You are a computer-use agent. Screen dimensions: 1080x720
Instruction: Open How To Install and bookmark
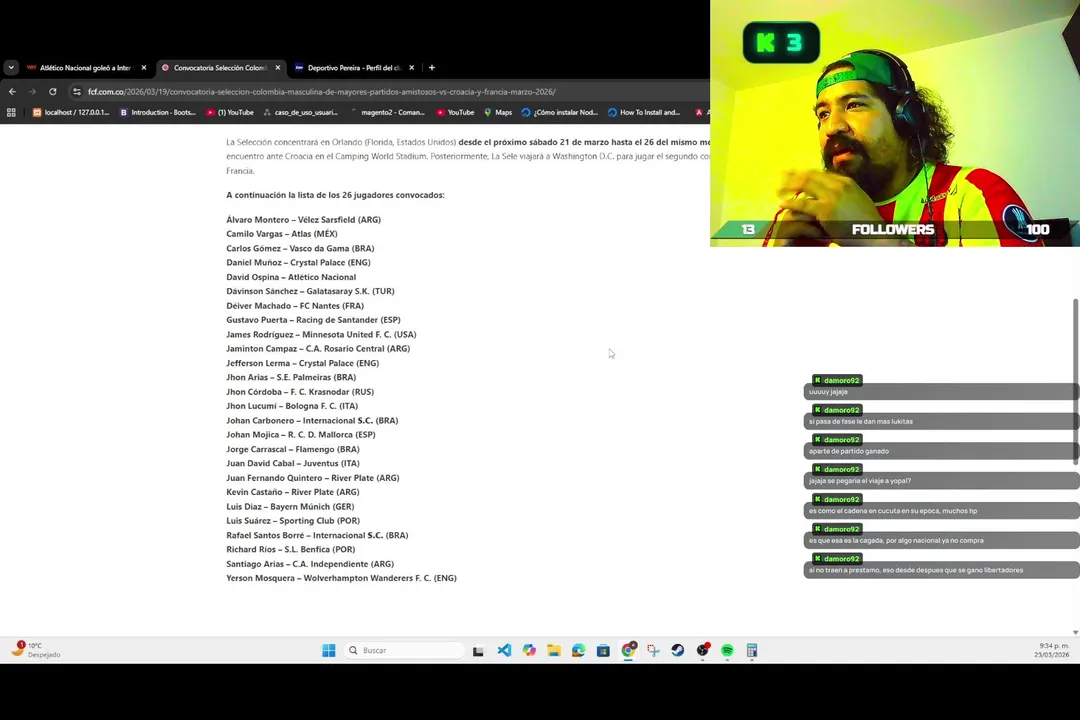click(x=644, y=112)
